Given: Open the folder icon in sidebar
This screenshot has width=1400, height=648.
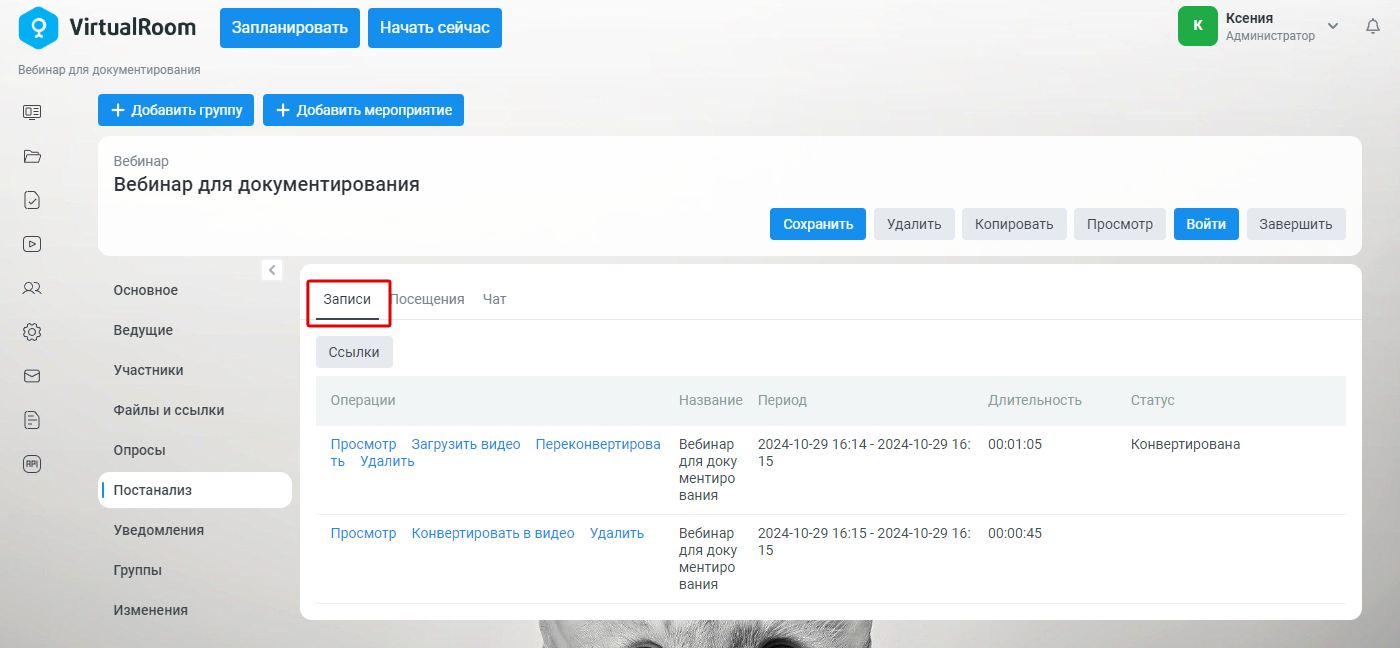Looking at the screenshot, I should coord(32,156).
